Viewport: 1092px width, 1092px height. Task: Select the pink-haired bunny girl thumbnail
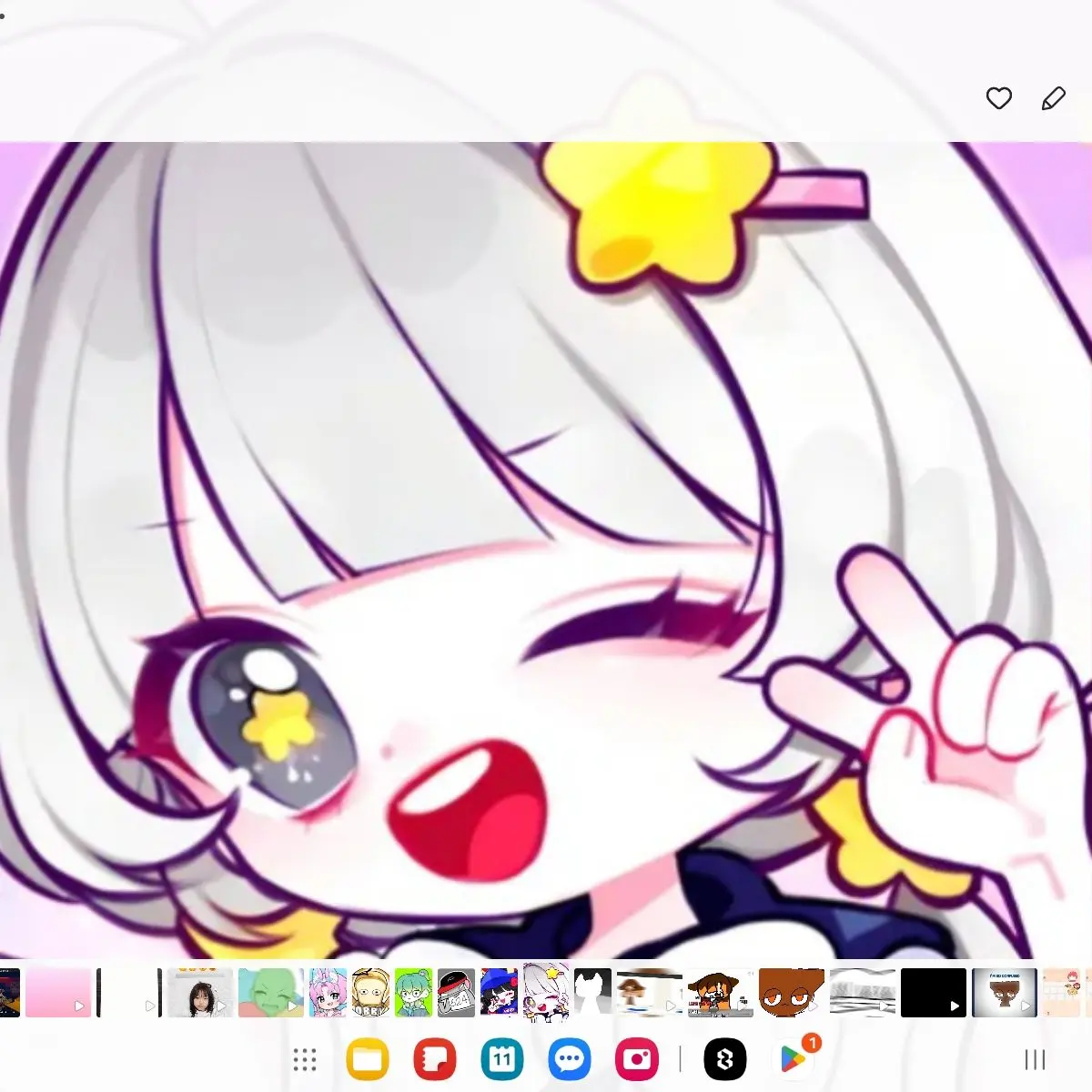[x=327, y=992]
